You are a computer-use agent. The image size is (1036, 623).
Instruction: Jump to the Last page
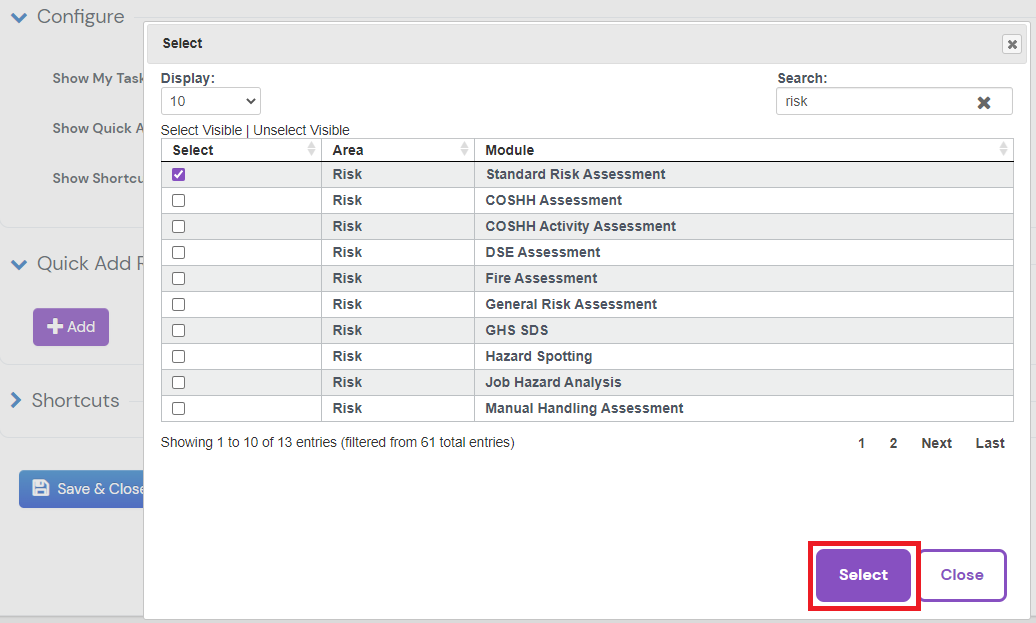[x=989, y=443]
